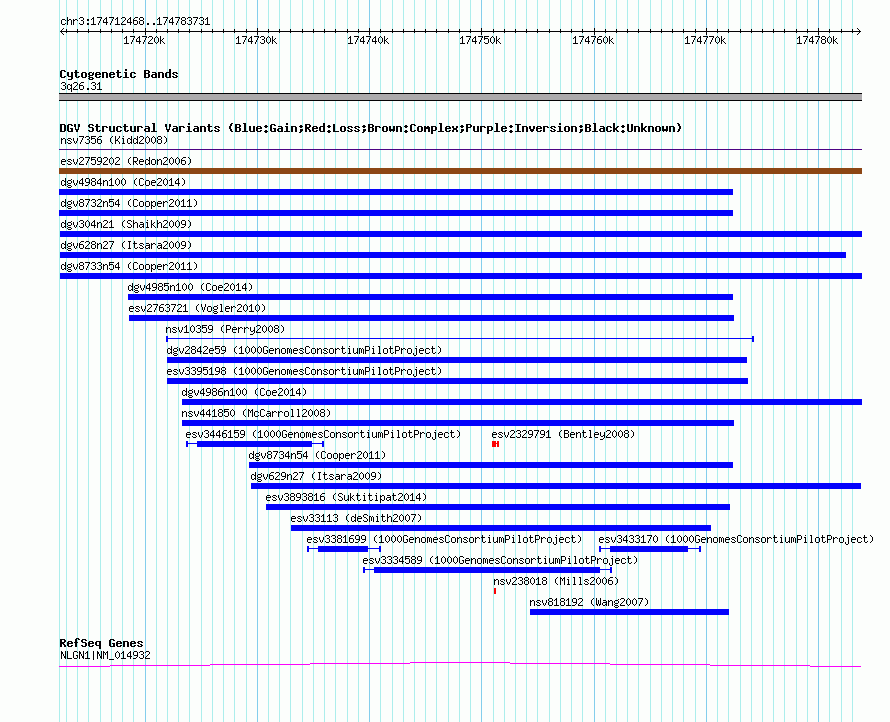Image resolution: width=890 pixels, height=722 pixels.
Task: Select the gray 3q26.31 cytogenetic band bar
Action: [x=460, y=97]
